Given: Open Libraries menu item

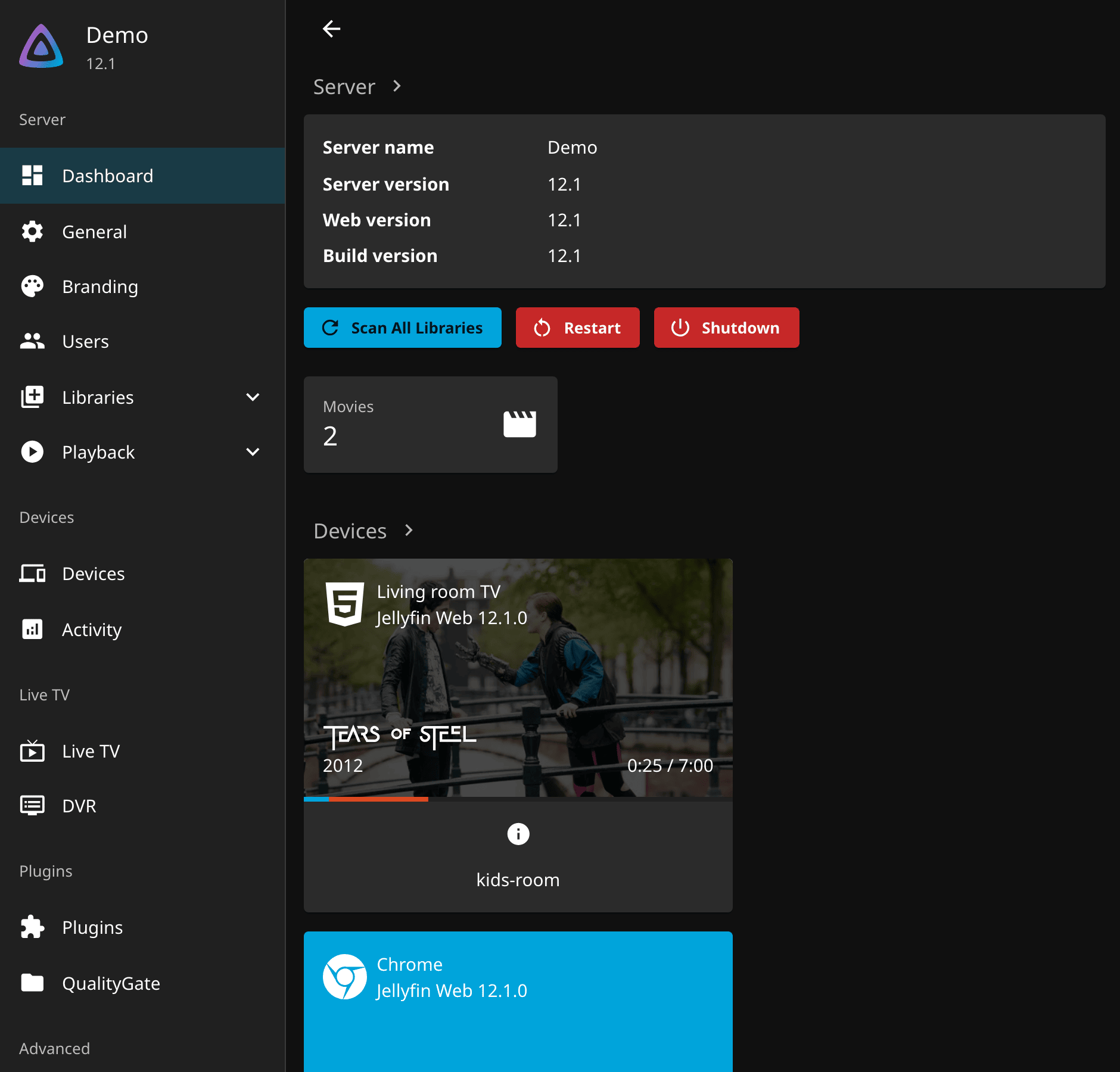Looking at the screenshot, I should click(142, 397).
